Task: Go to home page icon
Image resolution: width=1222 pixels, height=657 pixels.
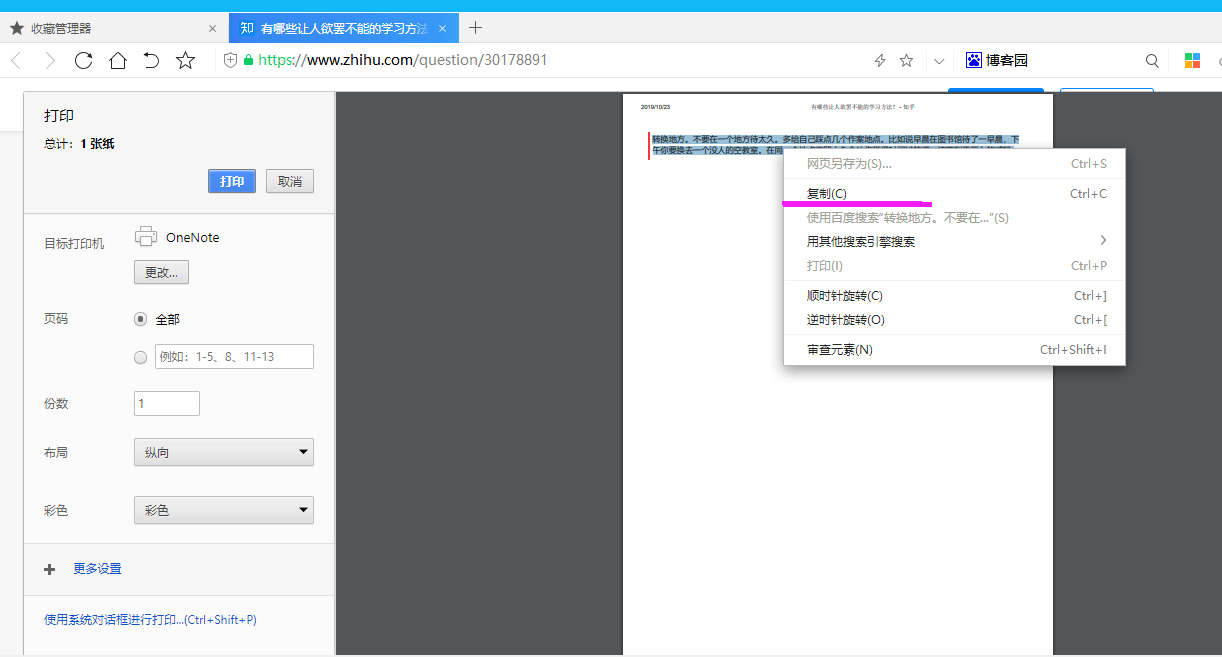Action: (118, 61)
